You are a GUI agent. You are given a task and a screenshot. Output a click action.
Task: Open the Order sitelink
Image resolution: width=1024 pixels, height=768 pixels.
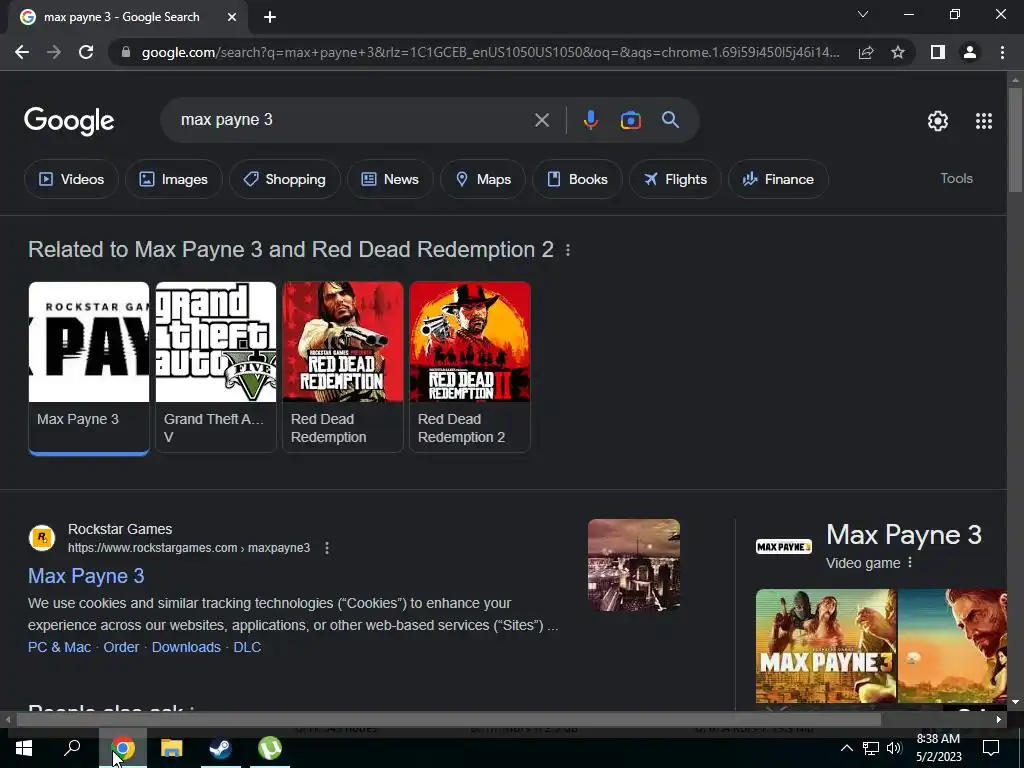(121, 647)
